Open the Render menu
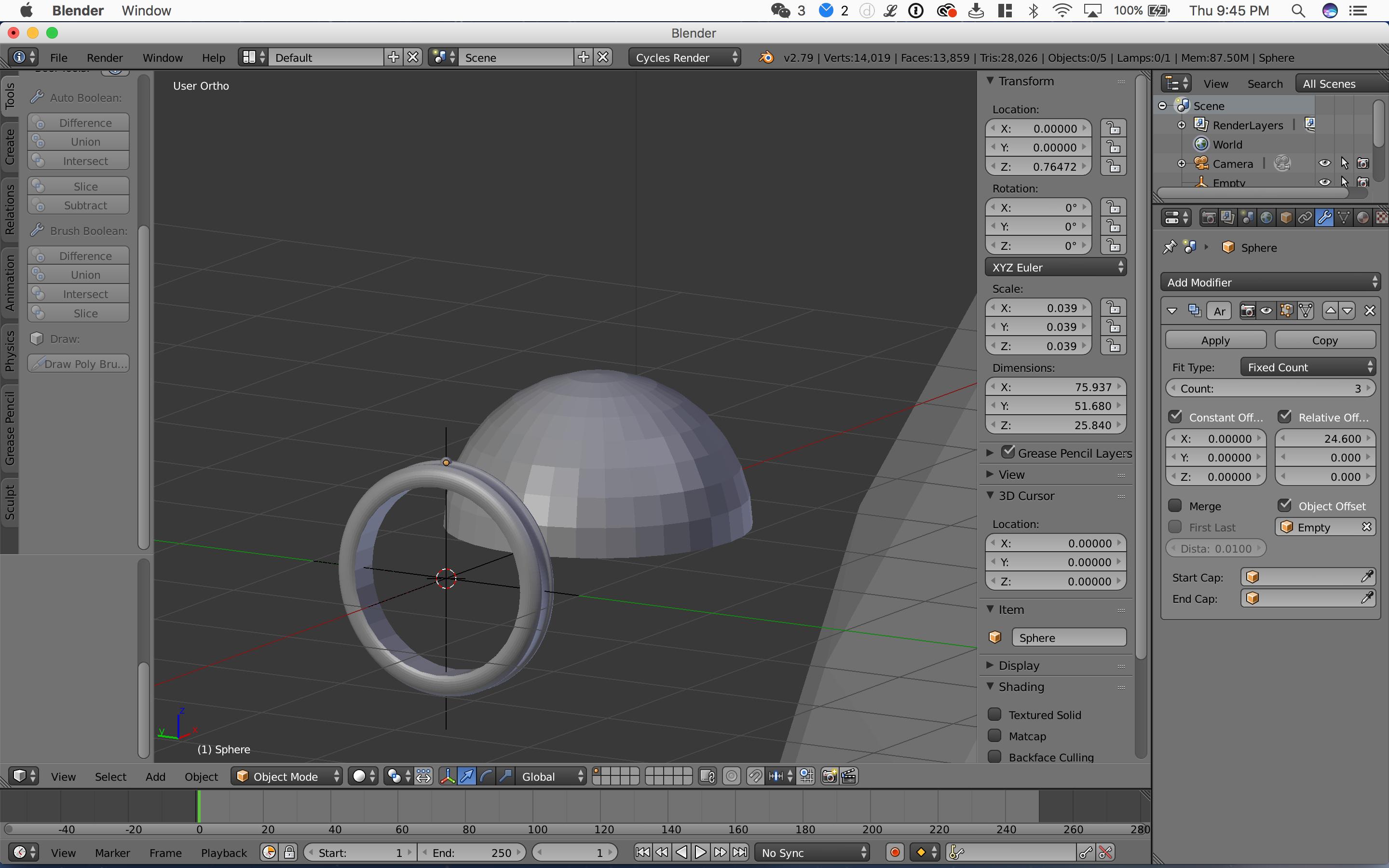The height and width of the screenshot is (868, 1389). tap(105, 57)
